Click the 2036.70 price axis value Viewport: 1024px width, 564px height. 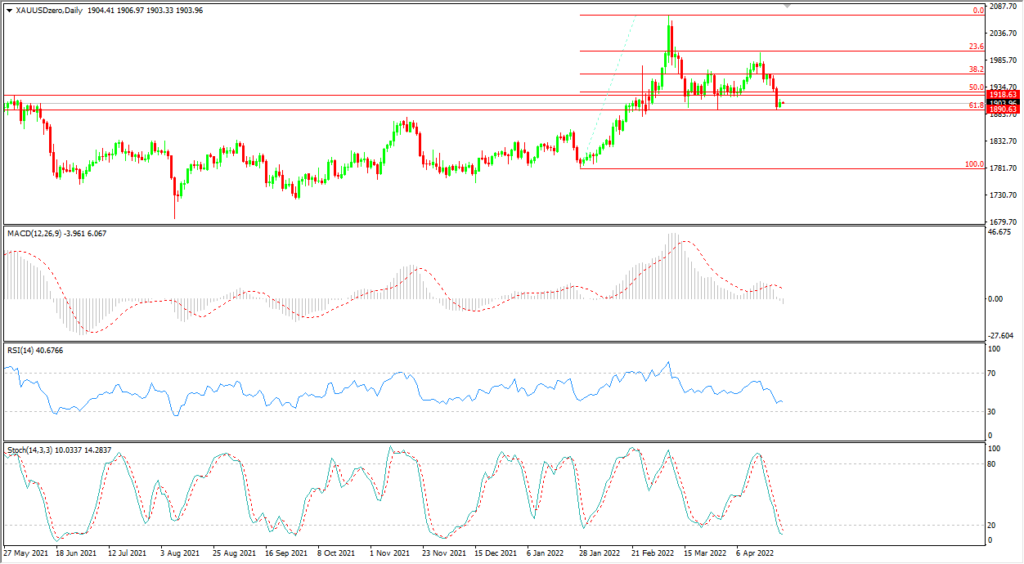[1004, 33]
